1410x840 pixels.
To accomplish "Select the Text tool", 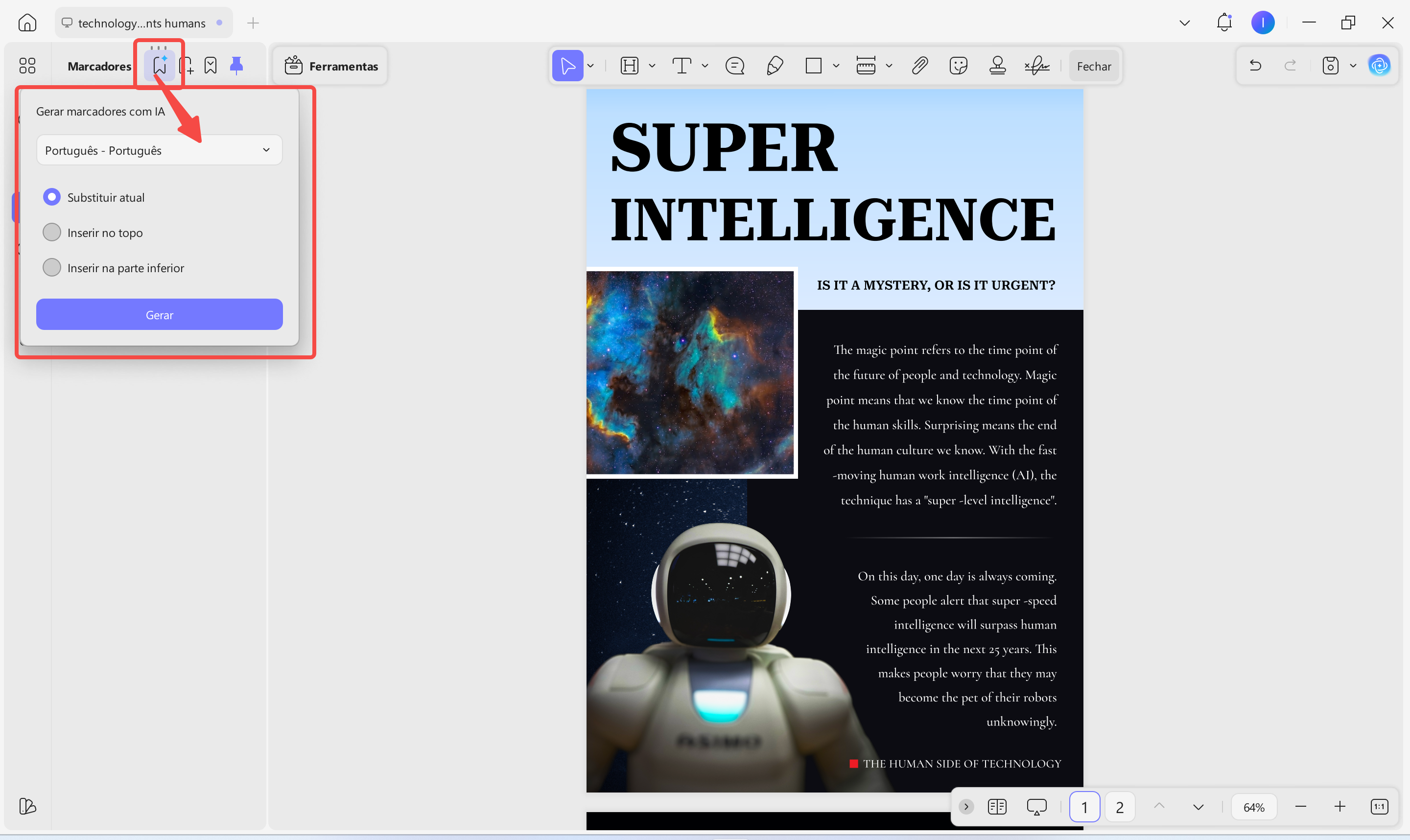I will (x=681, y=66).
